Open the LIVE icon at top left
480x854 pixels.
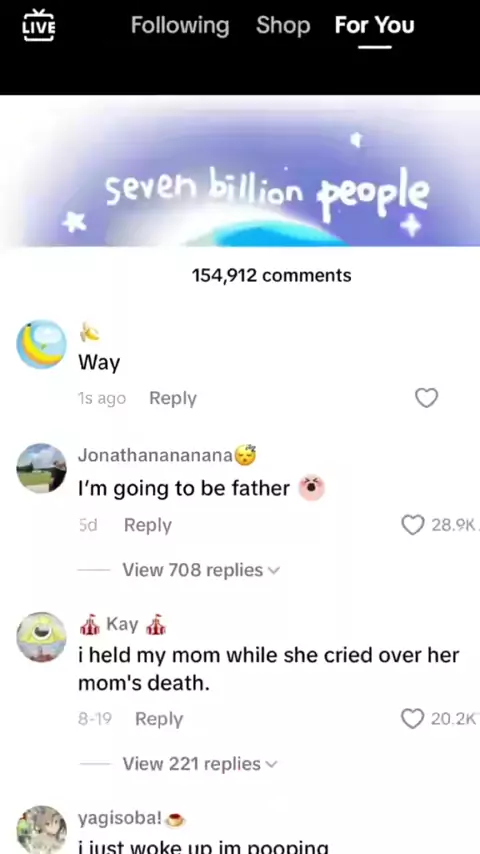(39, 25)
